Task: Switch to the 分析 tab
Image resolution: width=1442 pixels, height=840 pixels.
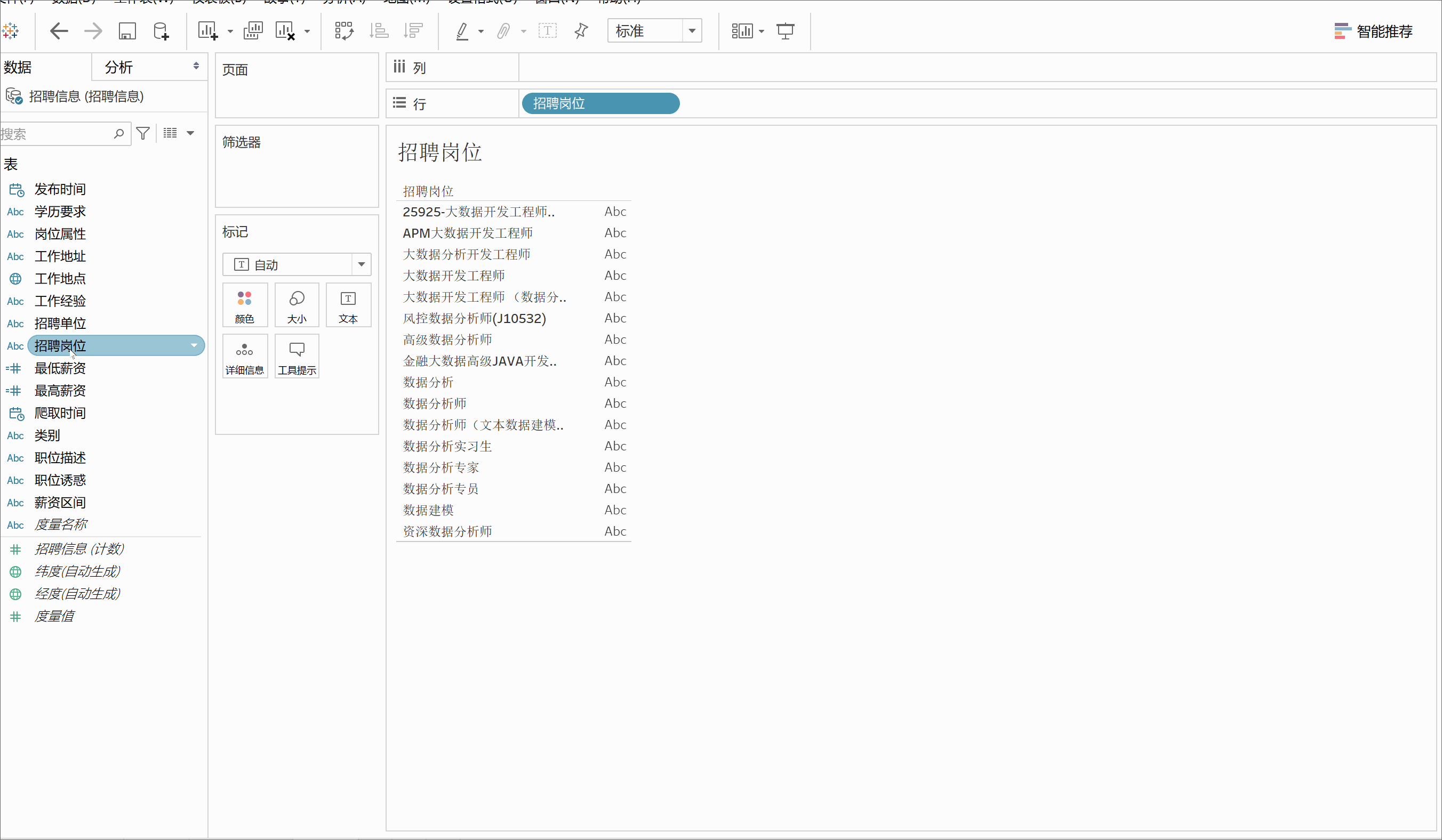Action: [119, 68]
